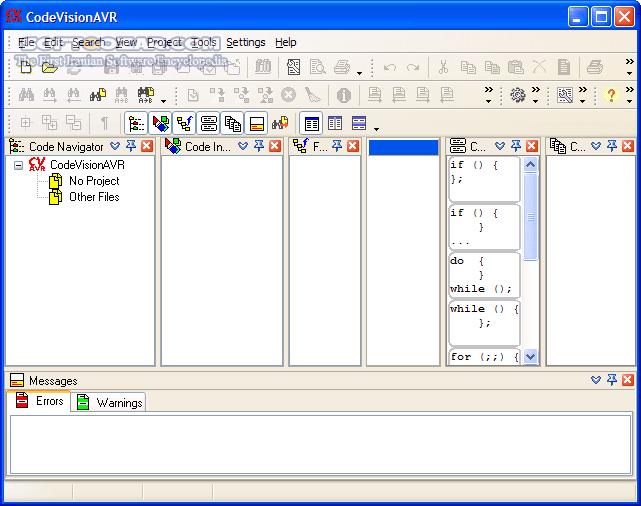
Task: Toggle the Code Information panel toolbar icon
Action: click(x=160, y=123)
